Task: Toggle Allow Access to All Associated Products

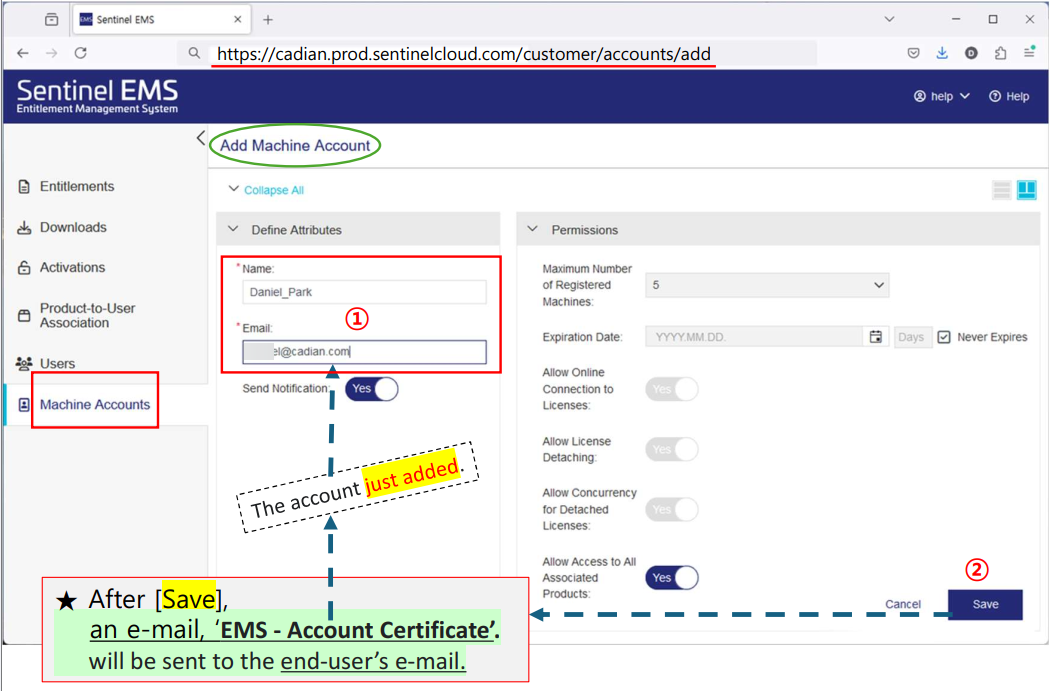Action: (x=672, y=578)
